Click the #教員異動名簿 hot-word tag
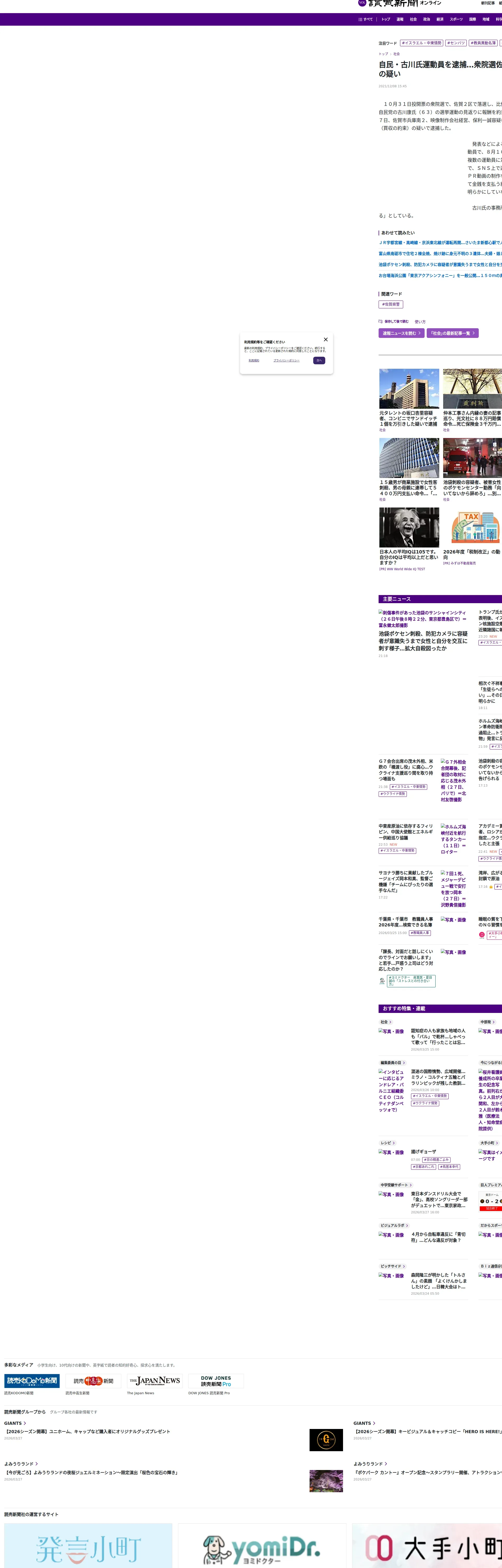Screen dimensions: 502x1568 (483, 43)
